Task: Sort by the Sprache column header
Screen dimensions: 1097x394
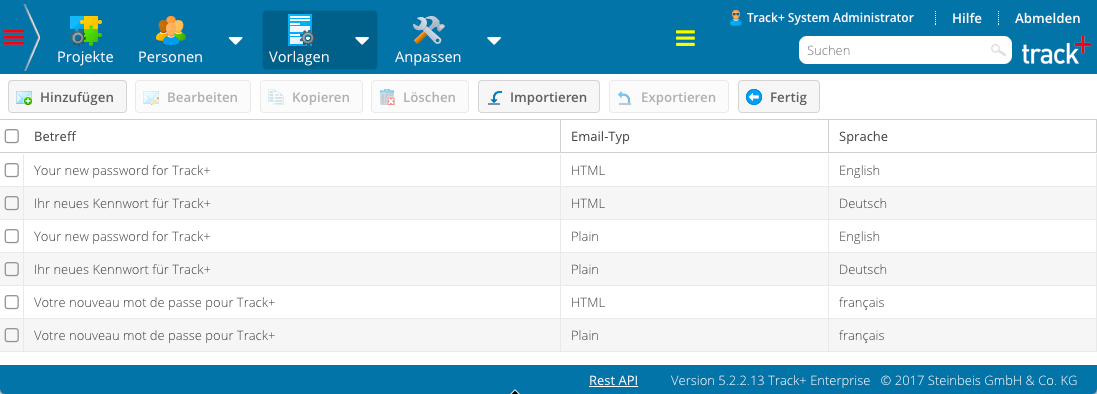Action: click(963, 136)
